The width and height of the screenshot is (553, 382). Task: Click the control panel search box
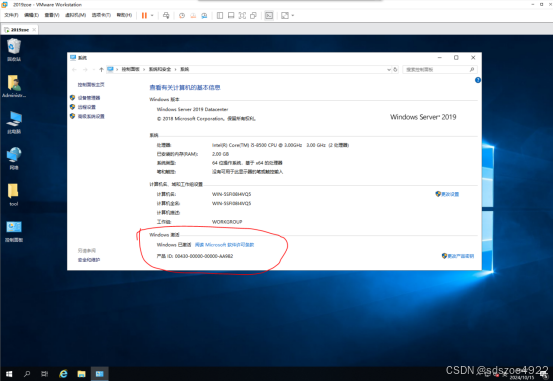tap(440, 69)
